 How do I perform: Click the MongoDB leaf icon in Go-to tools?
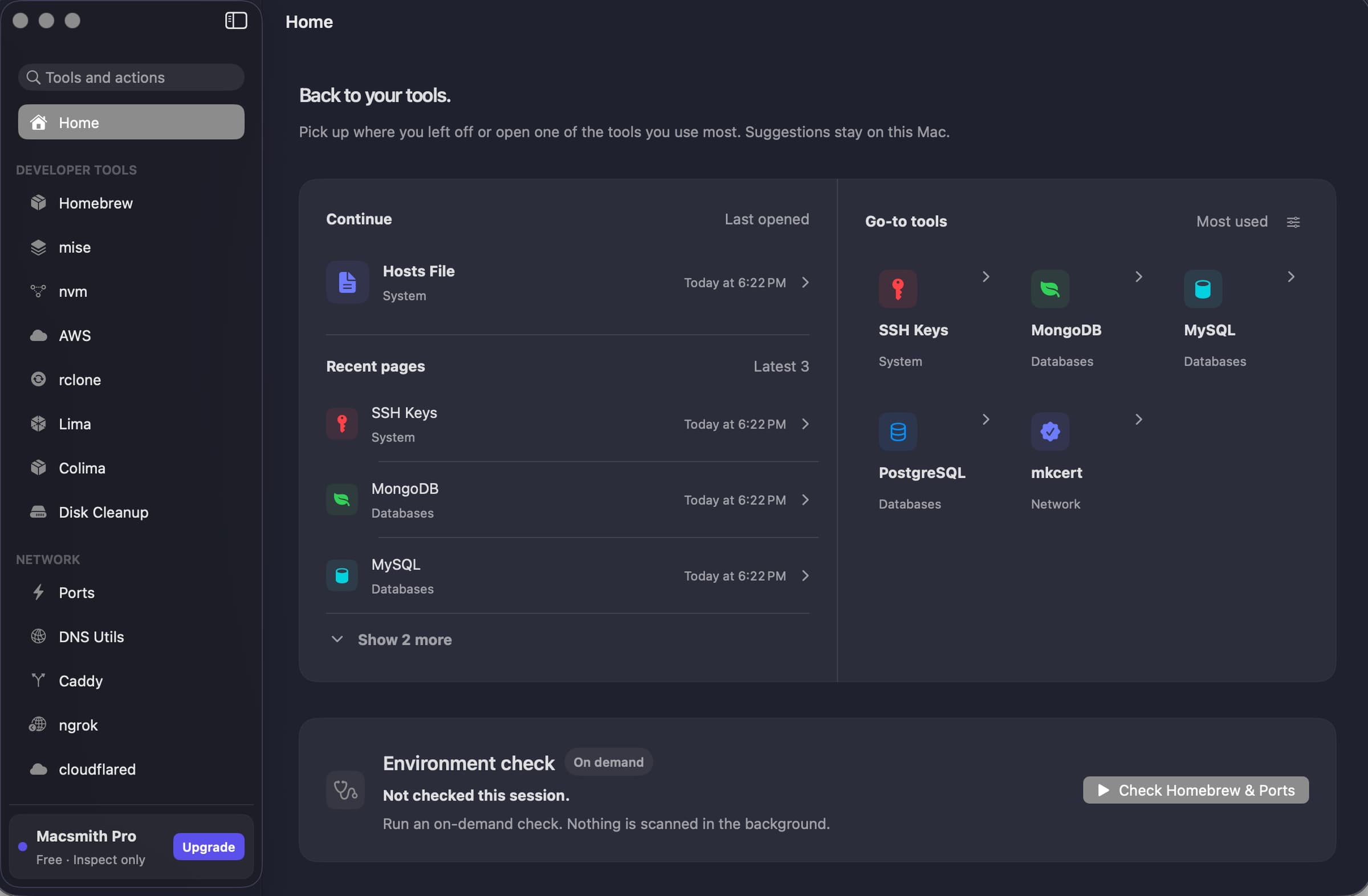pos(1049,288)
